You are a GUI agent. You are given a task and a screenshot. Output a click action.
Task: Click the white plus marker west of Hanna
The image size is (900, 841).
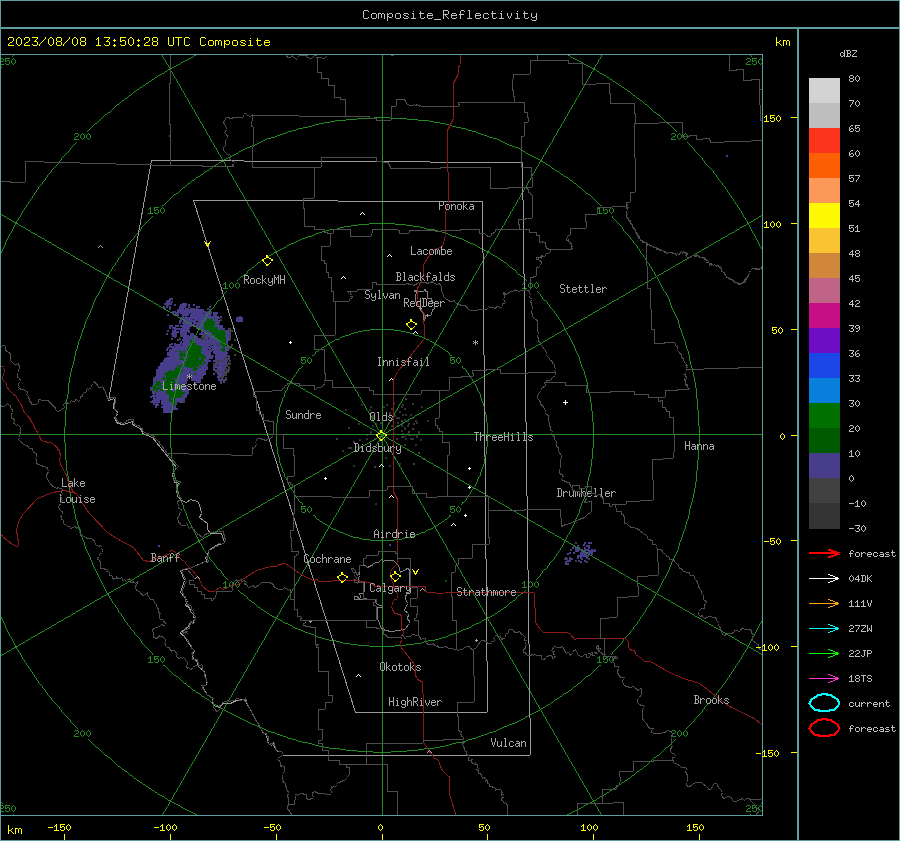pyautogui.click(x=565, y=402)
